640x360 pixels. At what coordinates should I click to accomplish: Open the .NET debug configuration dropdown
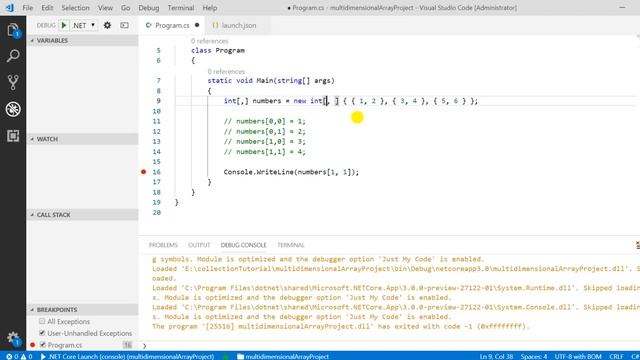[x=84, y=25]
